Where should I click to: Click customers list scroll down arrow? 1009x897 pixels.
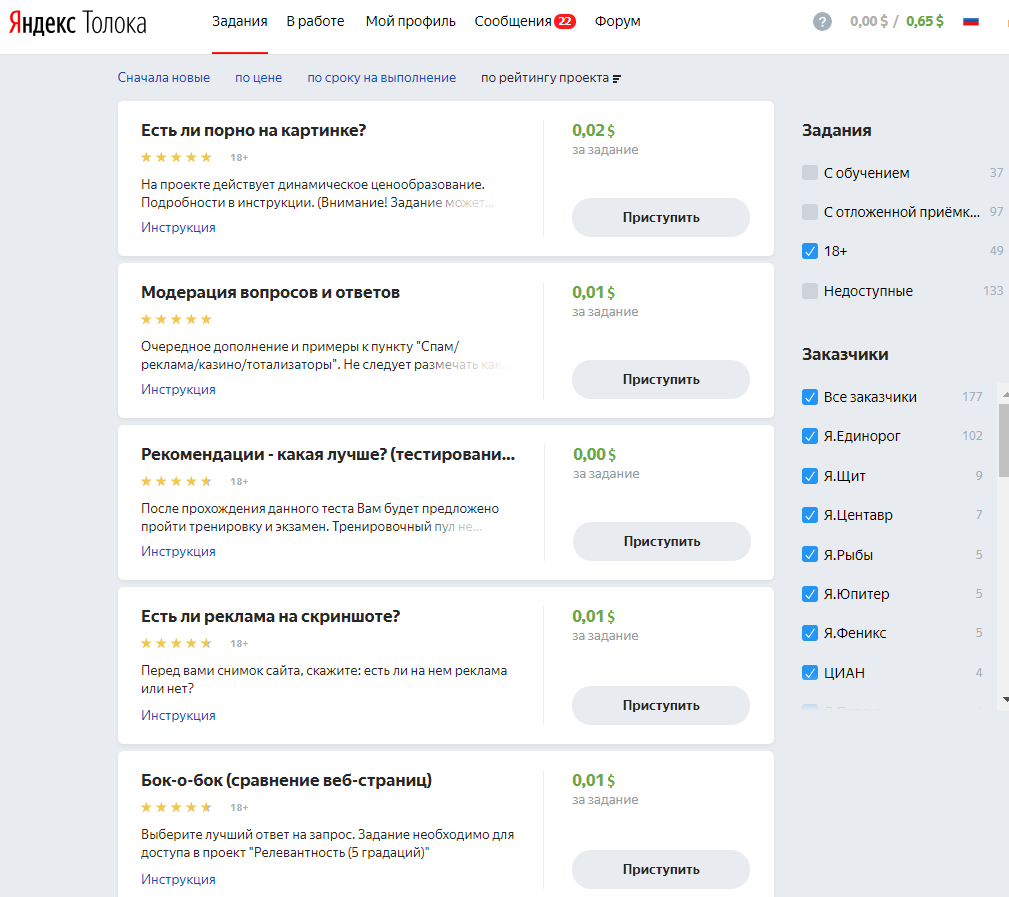click(x=1006, y=699)
